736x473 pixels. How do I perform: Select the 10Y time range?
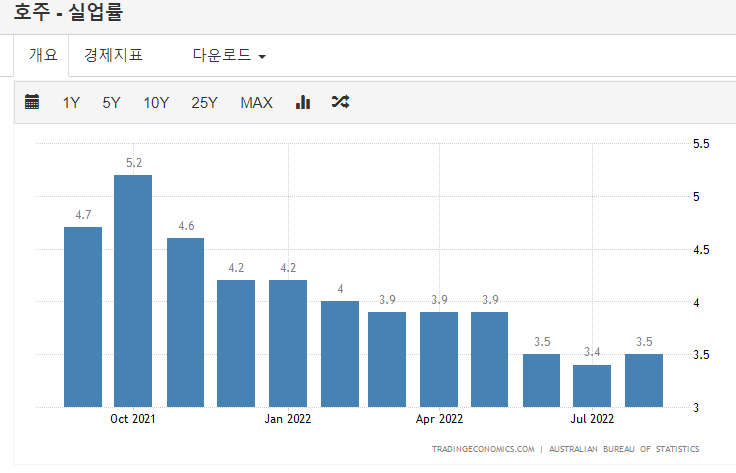pyautogui.click(x=156, y=103)
